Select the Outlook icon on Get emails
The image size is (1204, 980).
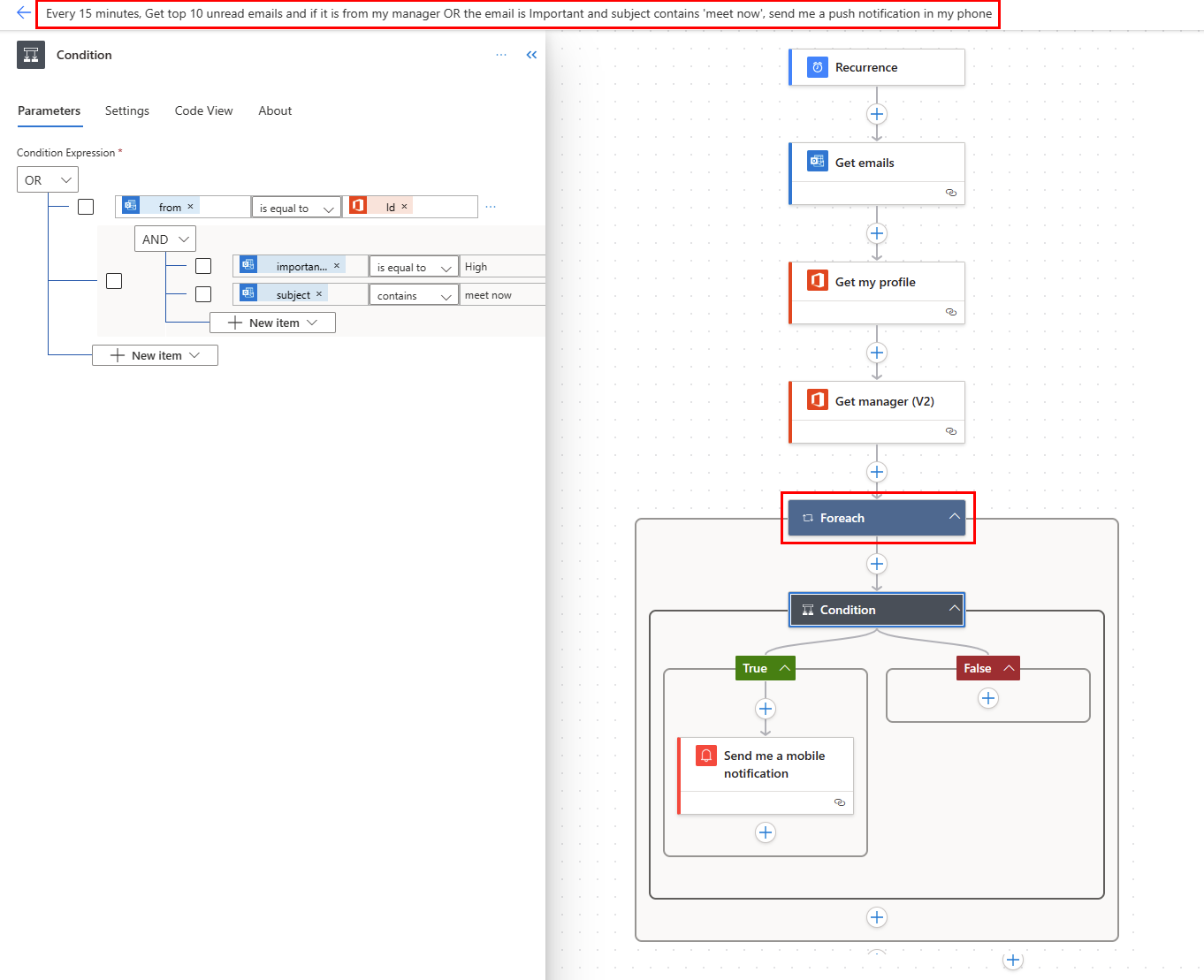pos(817,161)
